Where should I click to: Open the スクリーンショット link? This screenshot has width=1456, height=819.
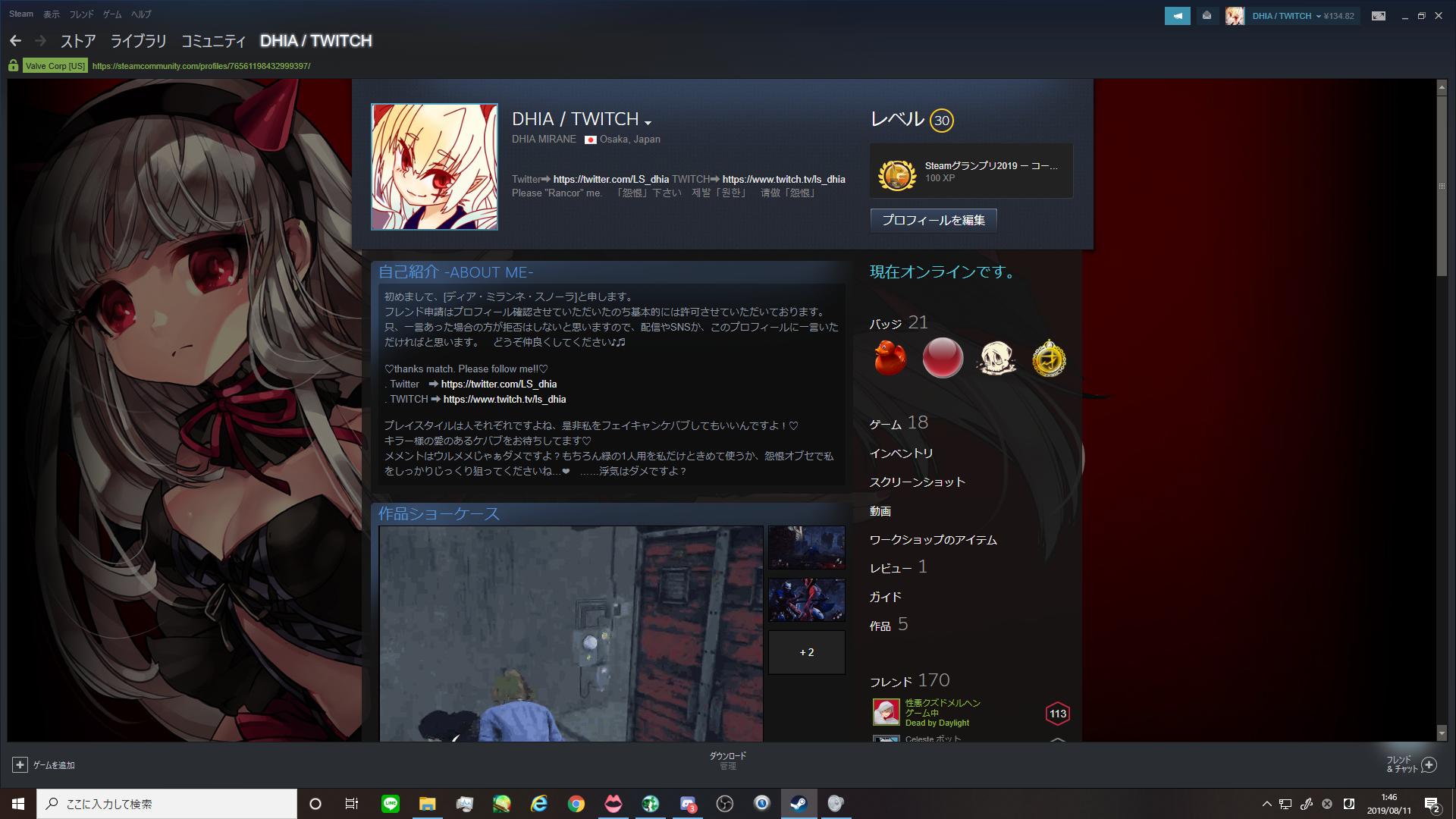[x=918, y=482]
